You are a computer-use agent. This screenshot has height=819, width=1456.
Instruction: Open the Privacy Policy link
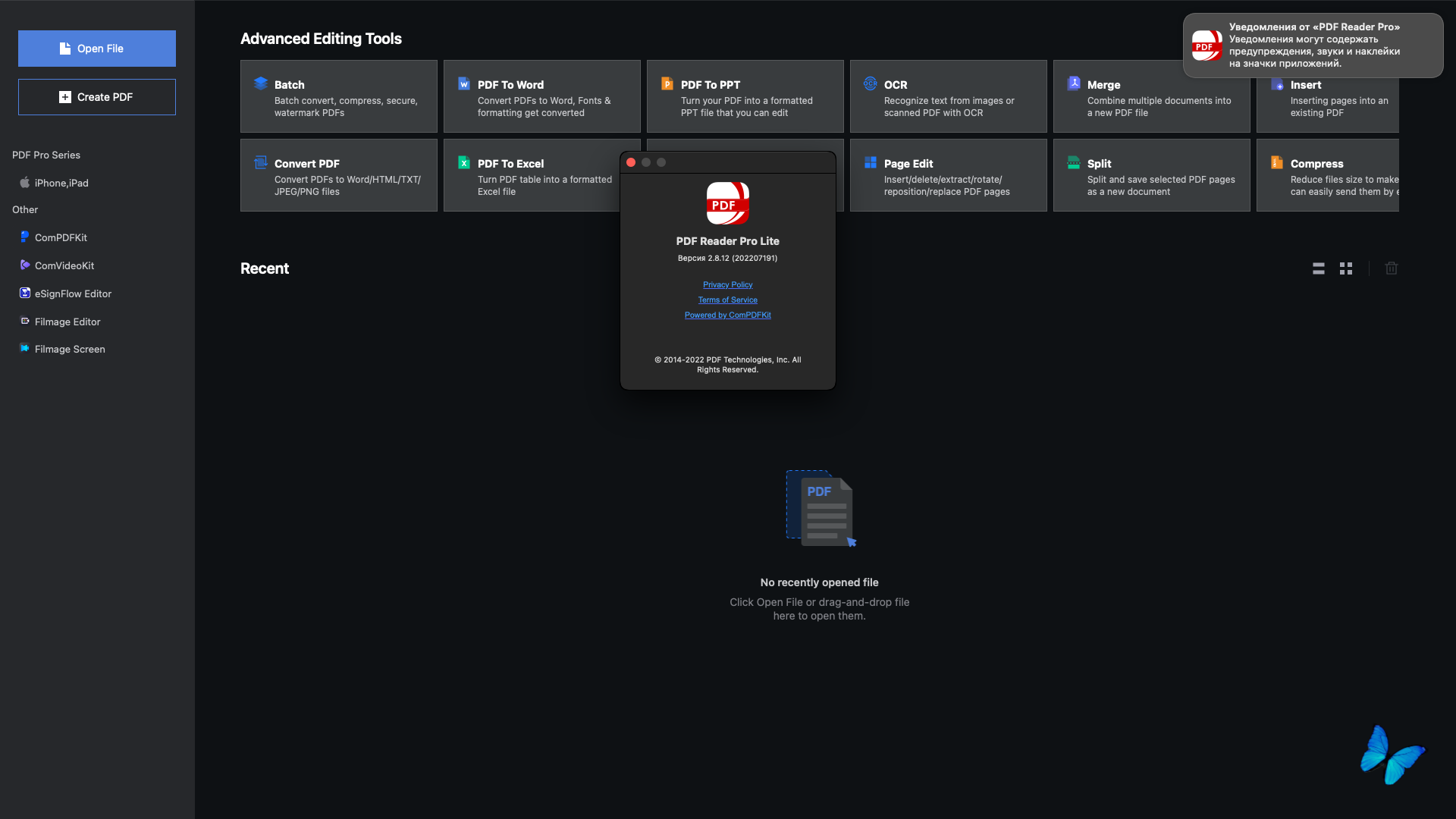click(728, 285)
